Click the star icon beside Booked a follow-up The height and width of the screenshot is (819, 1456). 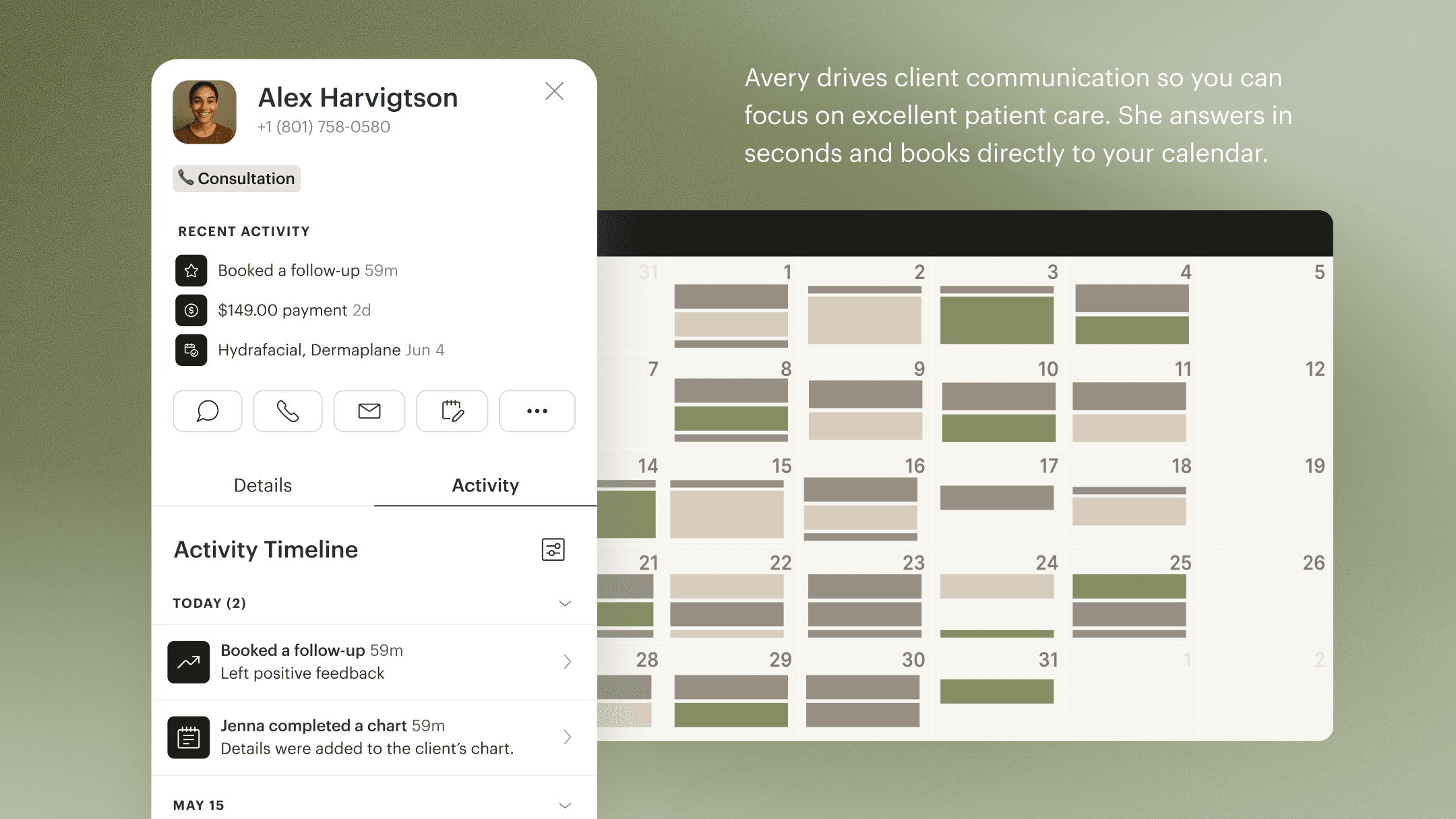click(191, 270)
